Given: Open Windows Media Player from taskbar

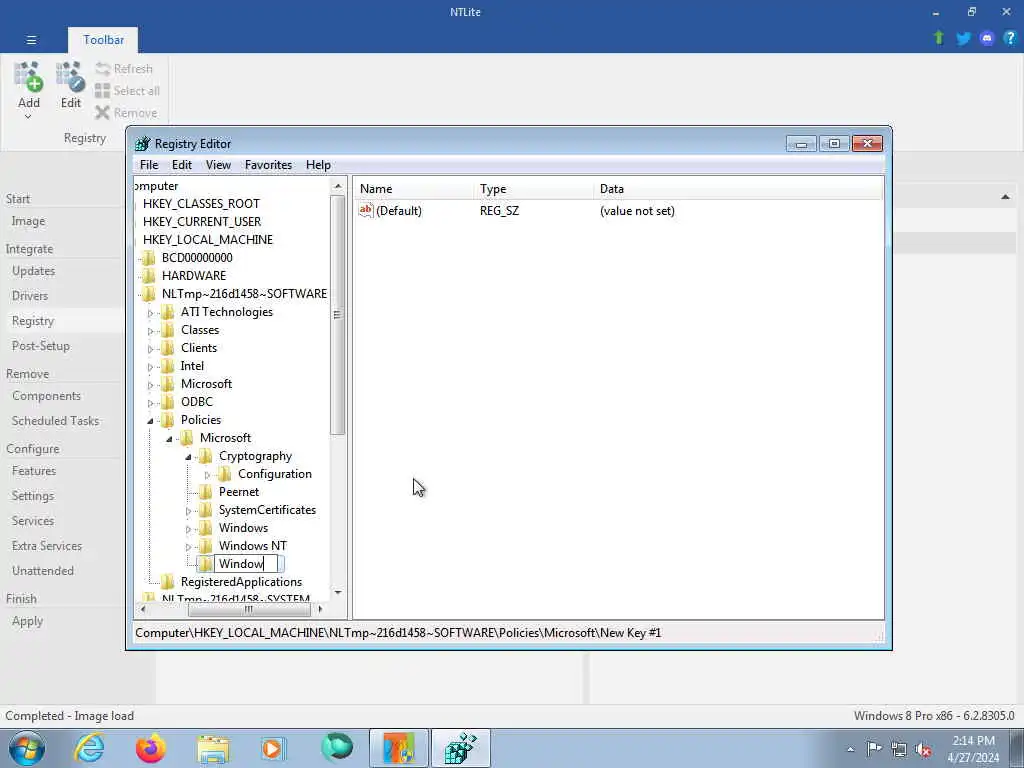Looking at the screenshot, I should [272, 748].
